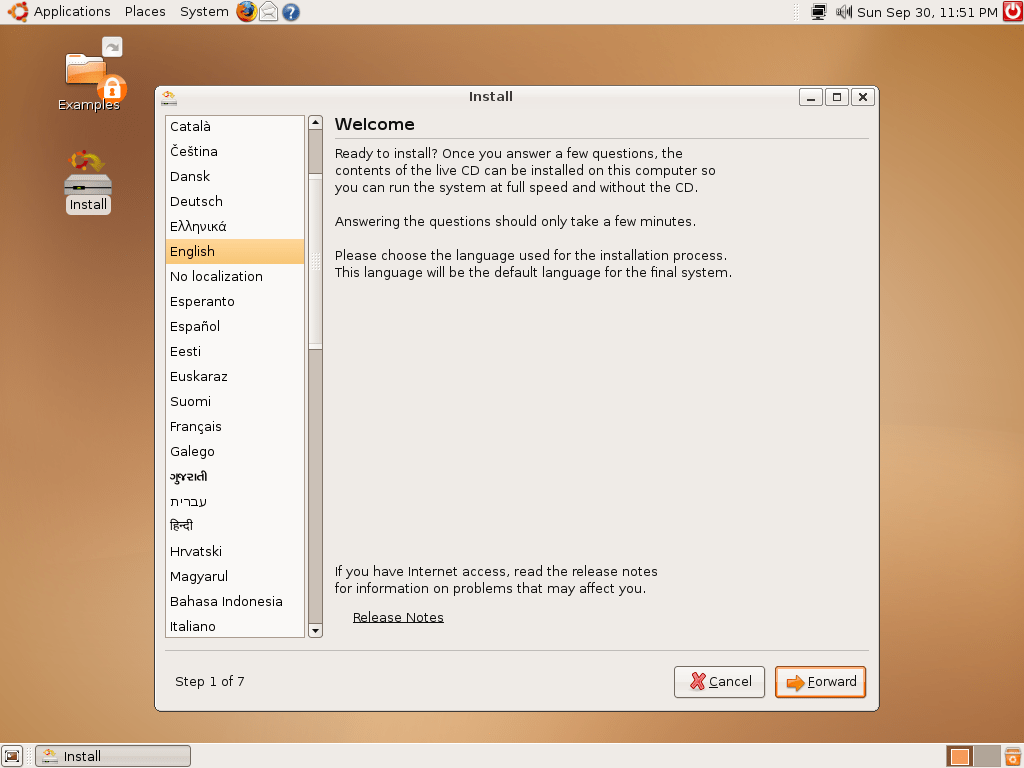Open the network monitor tray icon

tap(818, 12)
